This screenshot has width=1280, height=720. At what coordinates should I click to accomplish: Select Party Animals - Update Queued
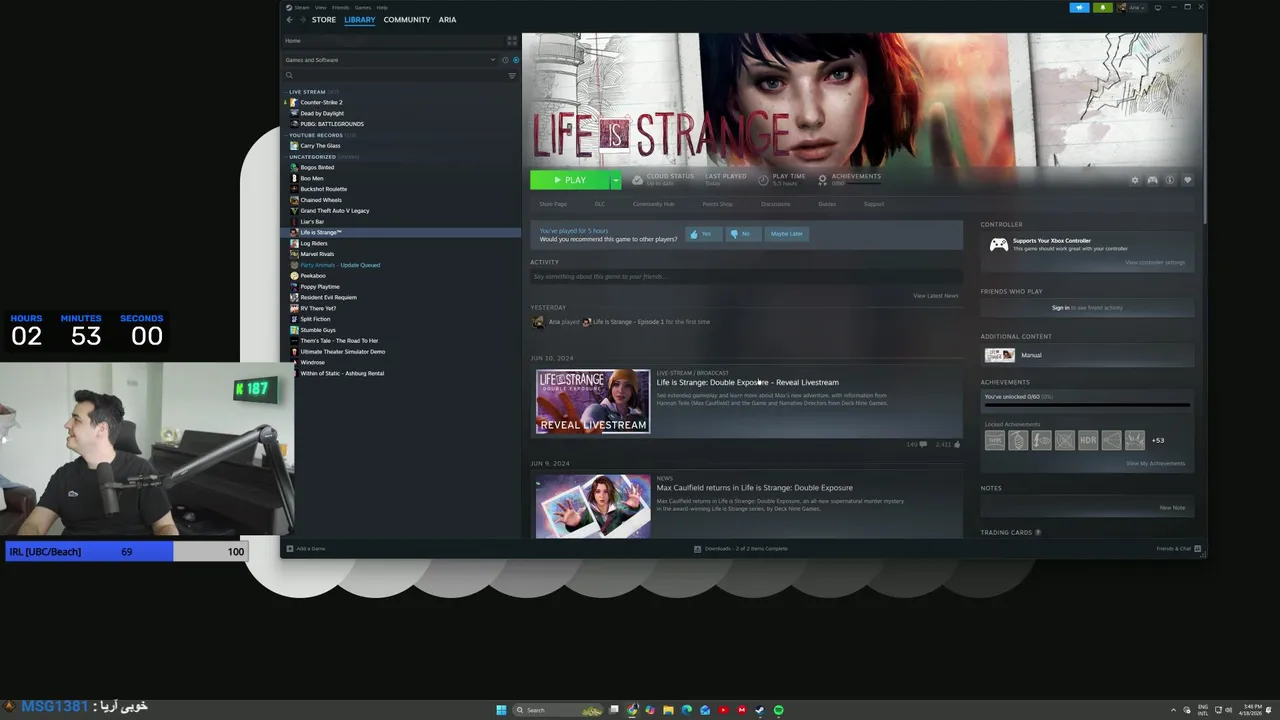point(340,265)
